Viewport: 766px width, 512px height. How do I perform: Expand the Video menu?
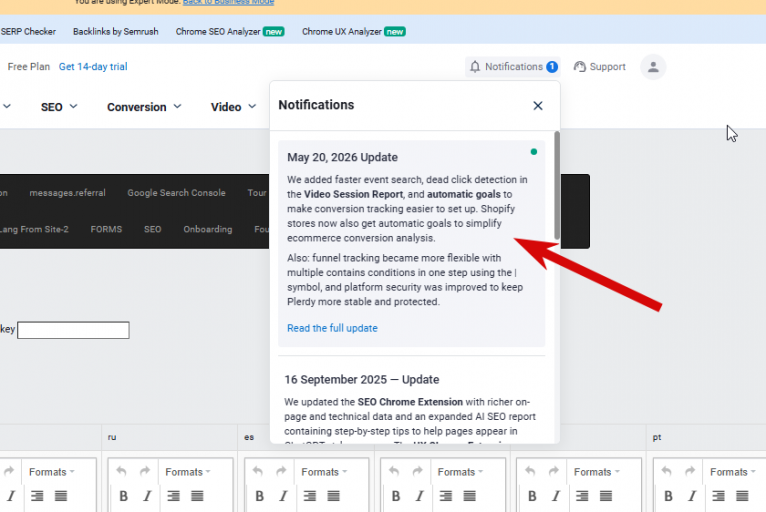[x=233, y=107]
